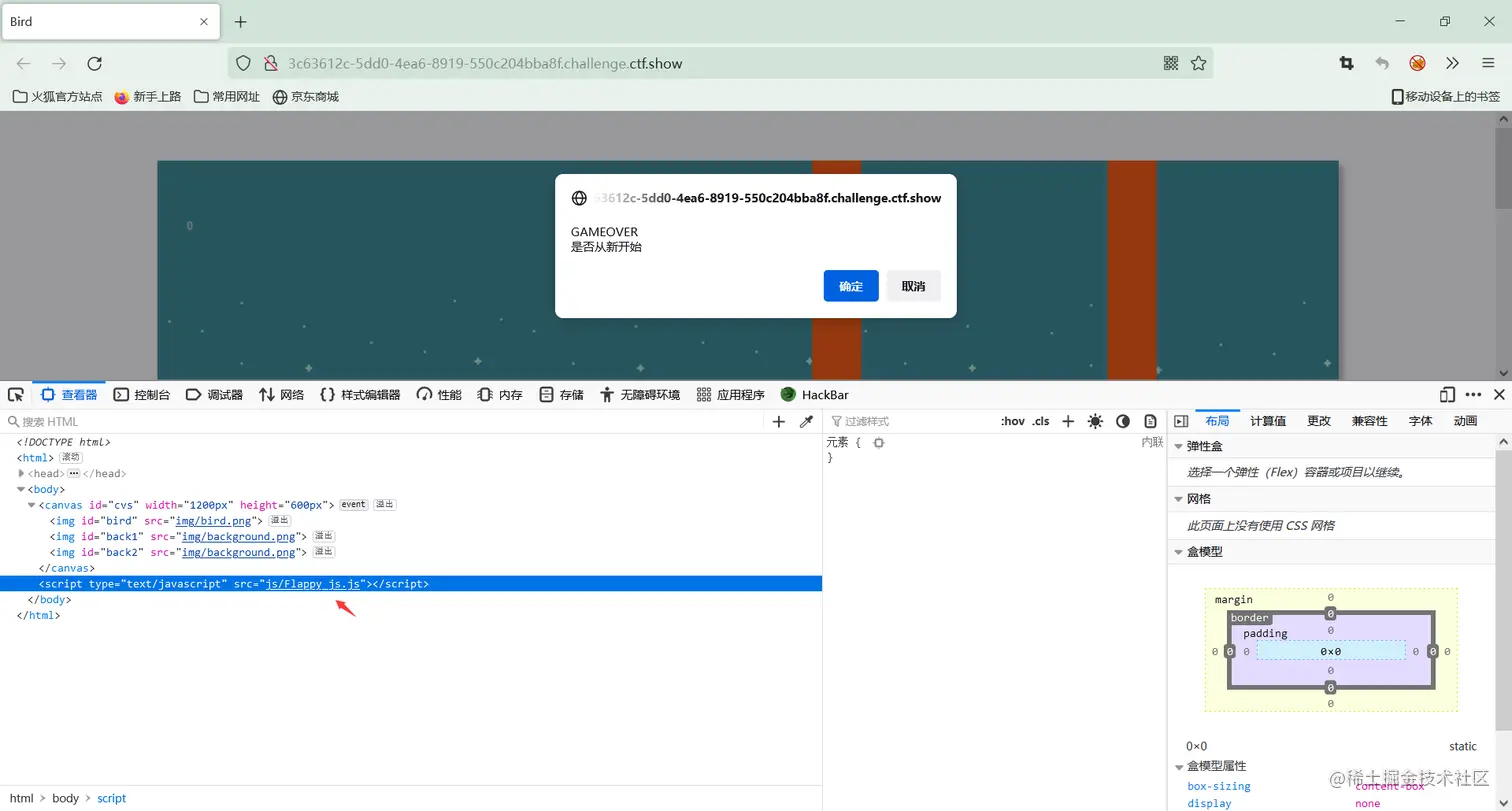This screenshot has height=811, width=1512.
Task: Toggle dark color scheme simulation icon
Action: pyautogui.click(x=1123, y=422)
